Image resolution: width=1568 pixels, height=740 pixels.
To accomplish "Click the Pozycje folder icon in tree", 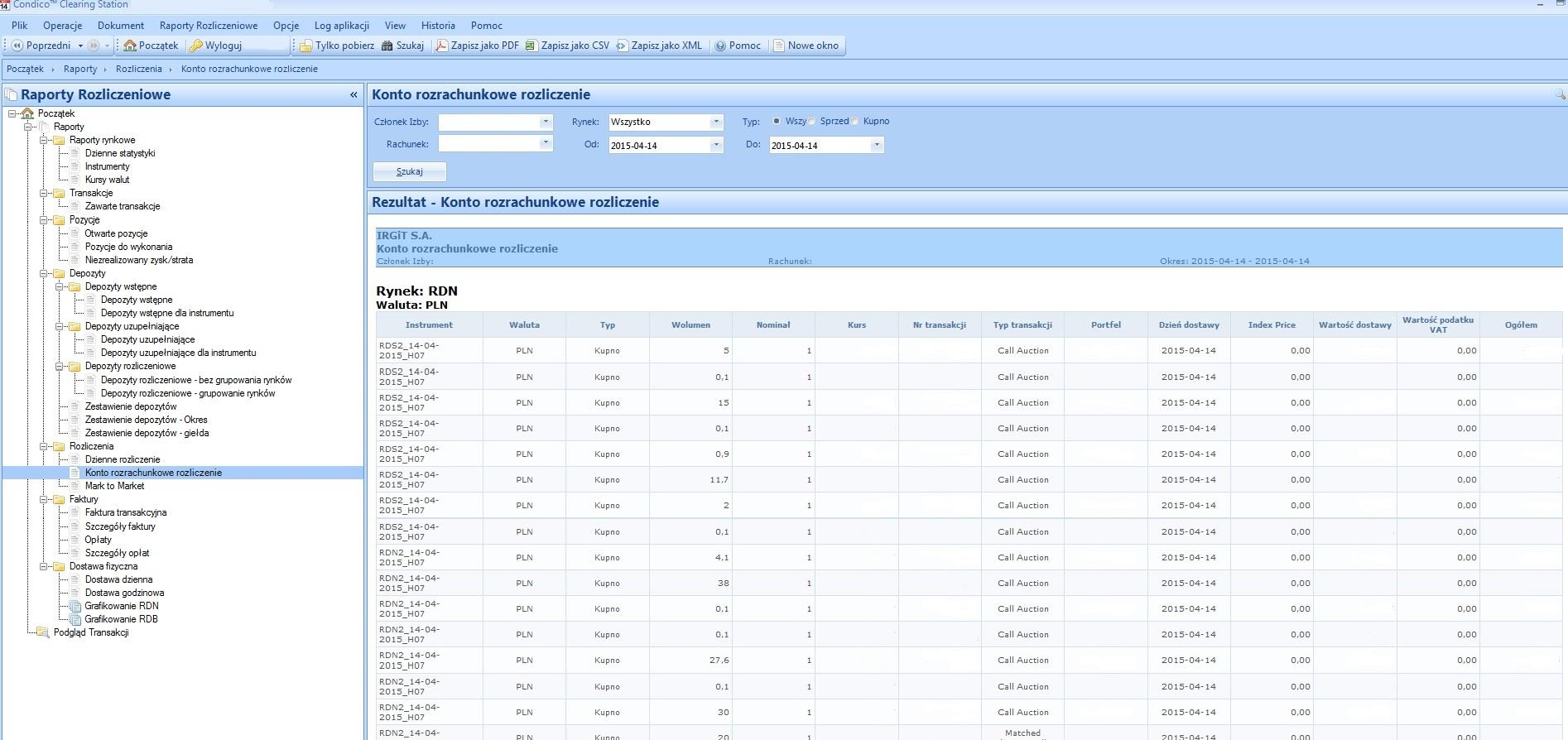I will pos(60,220).
